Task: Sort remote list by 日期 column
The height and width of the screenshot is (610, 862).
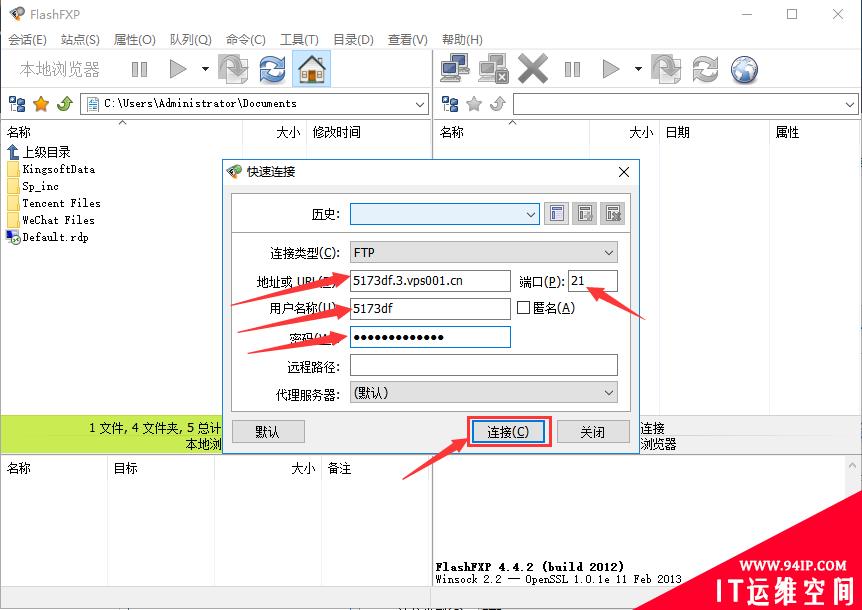Action: coord(677,132)
